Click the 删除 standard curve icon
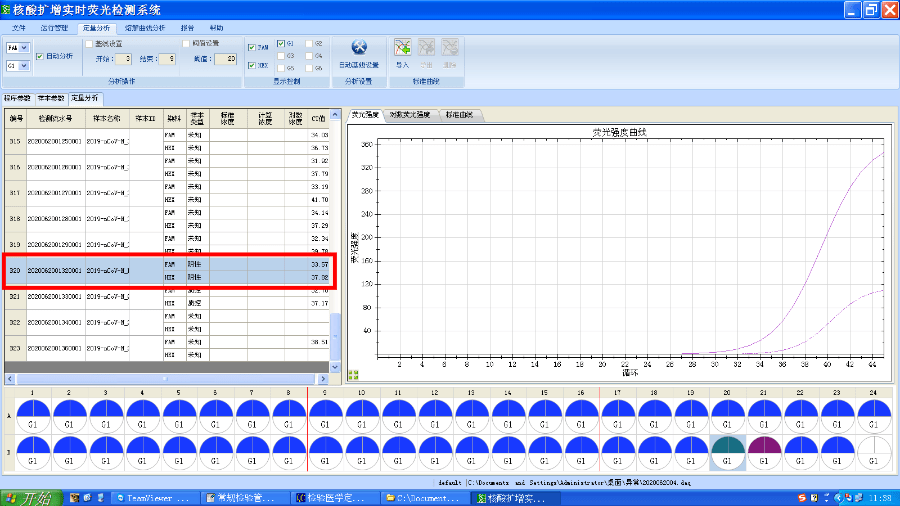Screen dimensions: 900x506 (449, 48)
